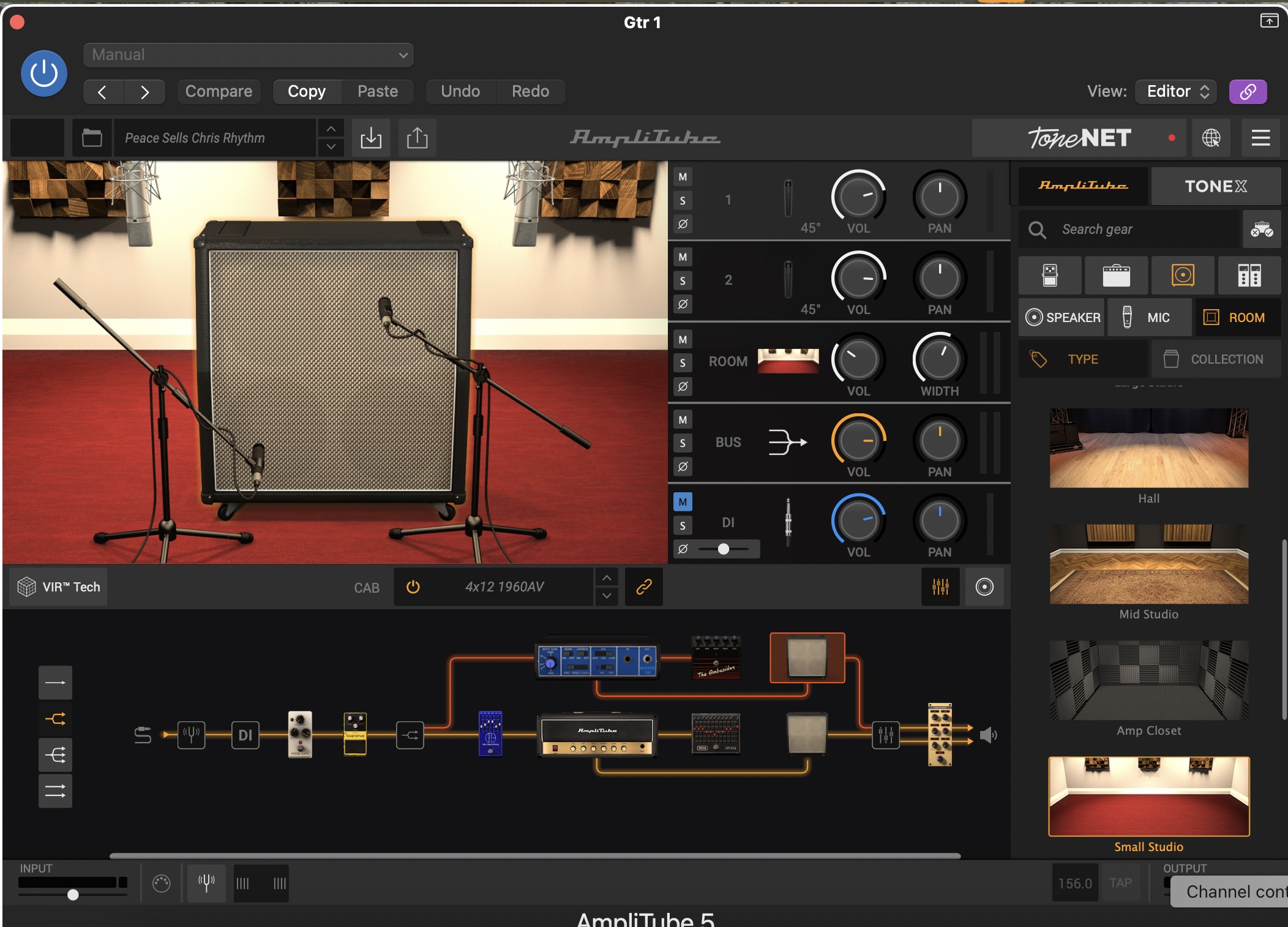Click the Copy button
The width and height of the screenshot is (1288, 927).
tap(307, 91)
